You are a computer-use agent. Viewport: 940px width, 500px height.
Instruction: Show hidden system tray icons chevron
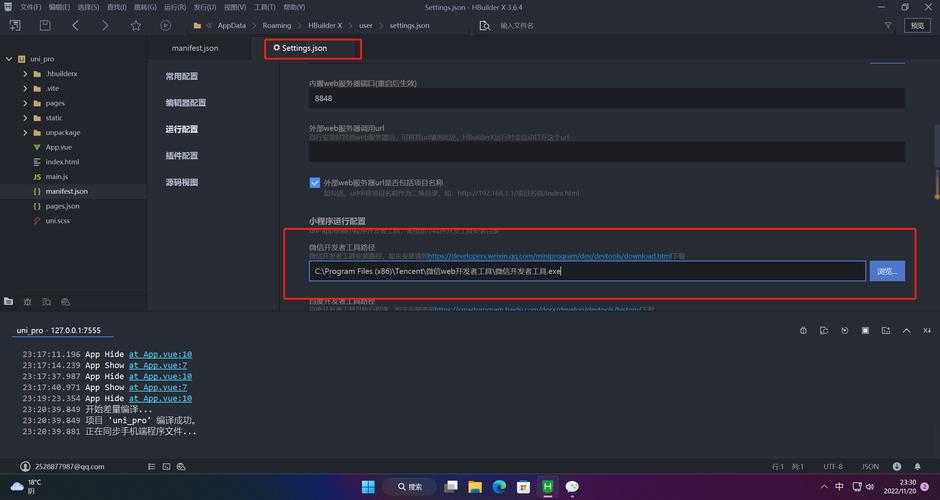pos(824,487)
